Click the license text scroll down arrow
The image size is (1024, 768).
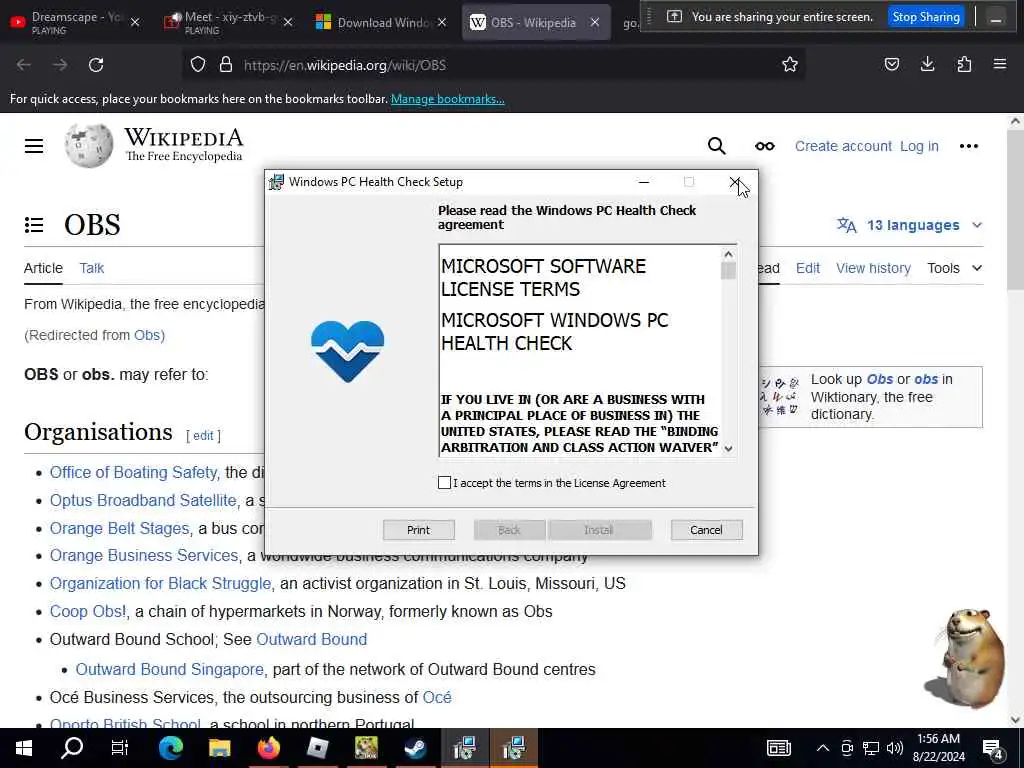728,449
